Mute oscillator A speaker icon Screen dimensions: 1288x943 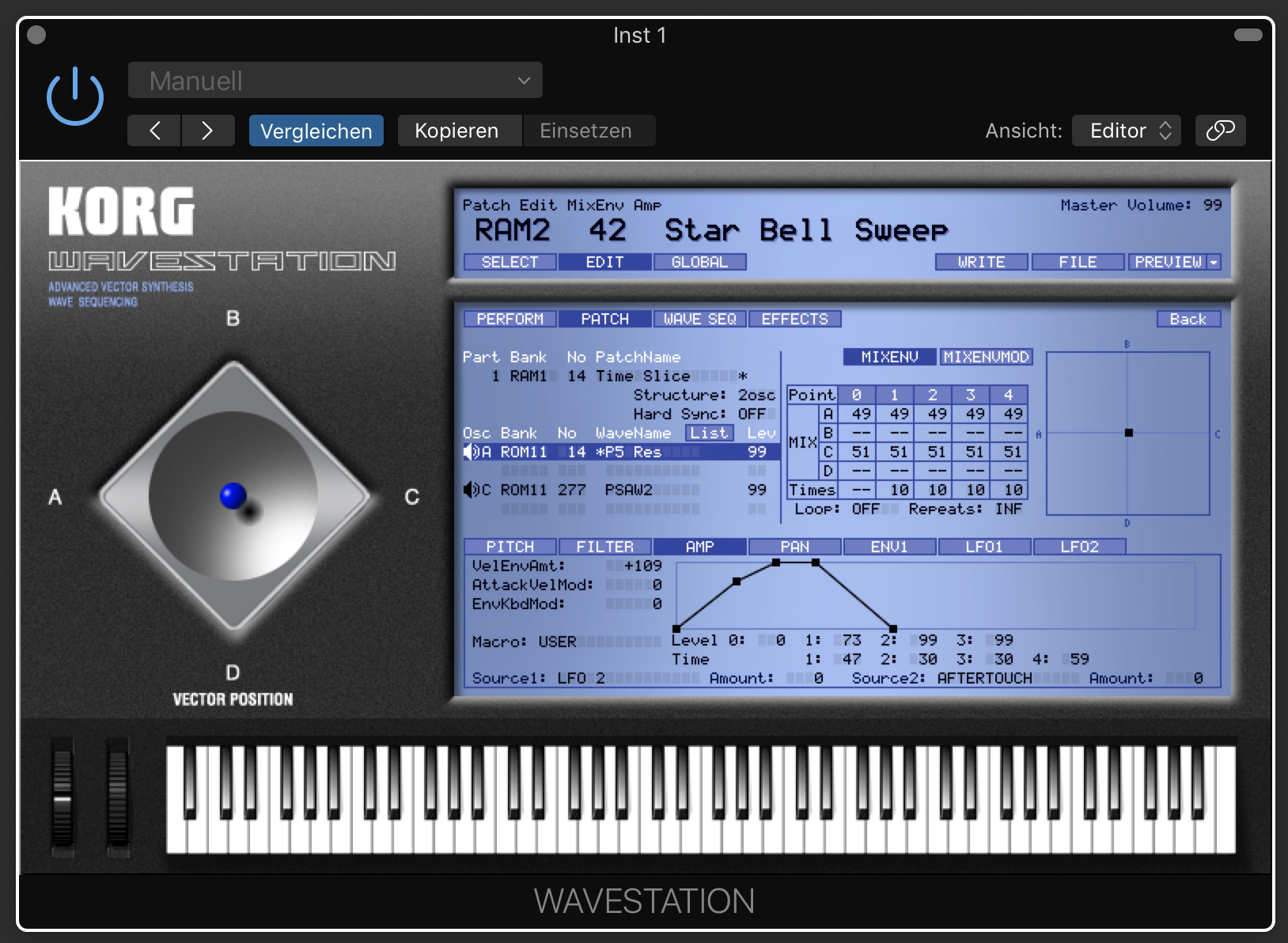click(x=470, y=452)
